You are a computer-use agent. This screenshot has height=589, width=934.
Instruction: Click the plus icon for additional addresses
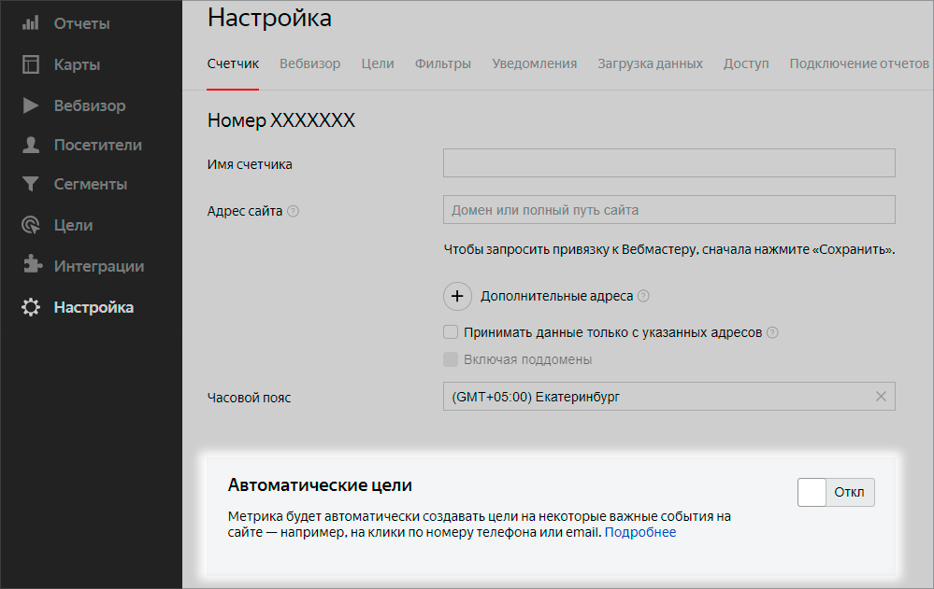(x=457, y=296)
